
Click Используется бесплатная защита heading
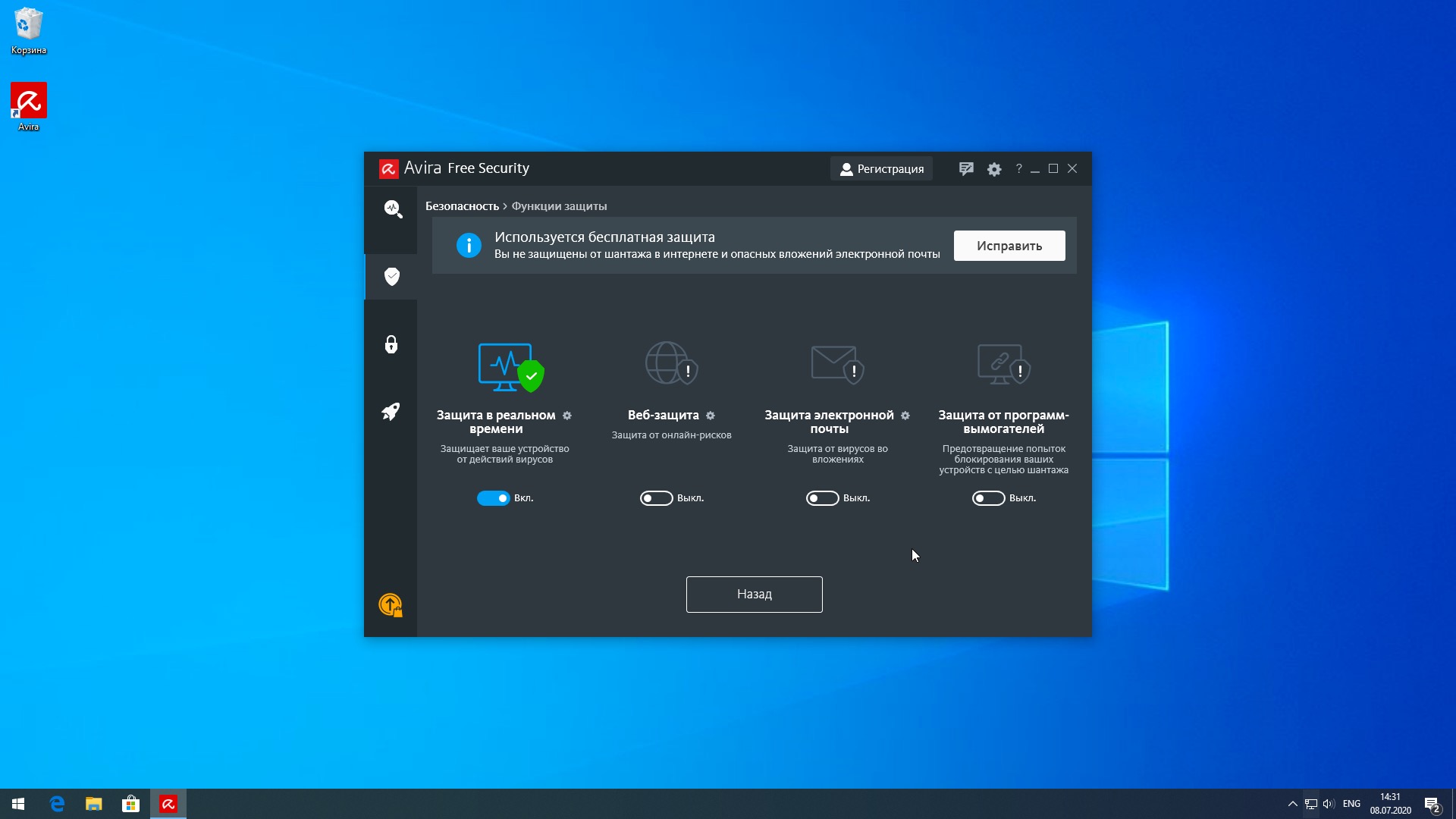[604, 237]
